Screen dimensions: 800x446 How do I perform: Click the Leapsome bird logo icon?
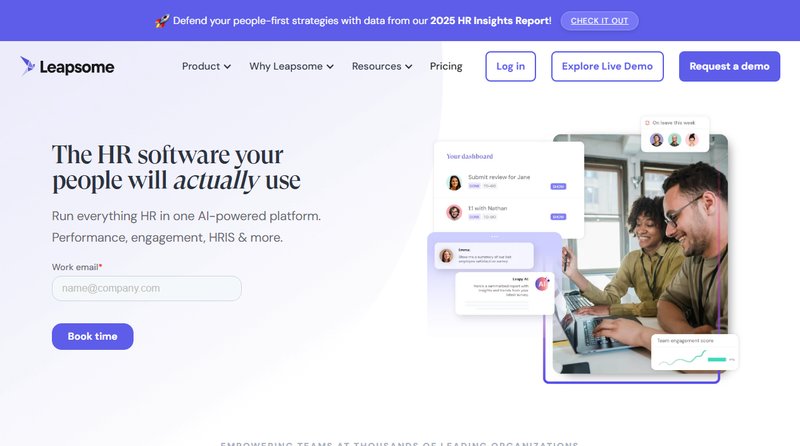27,66
